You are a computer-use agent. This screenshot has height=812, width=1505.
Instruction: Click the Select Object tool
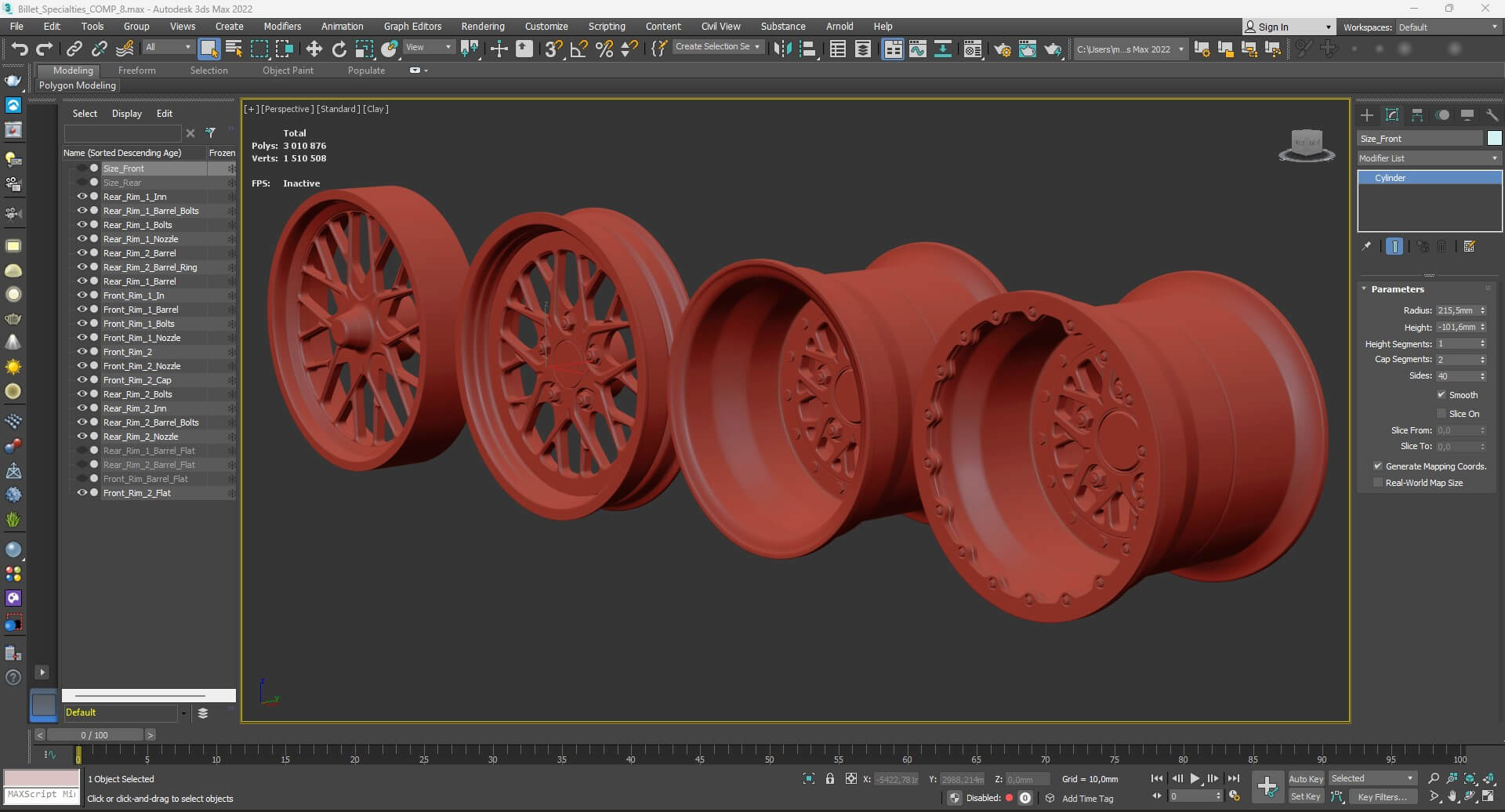(209, 49)
